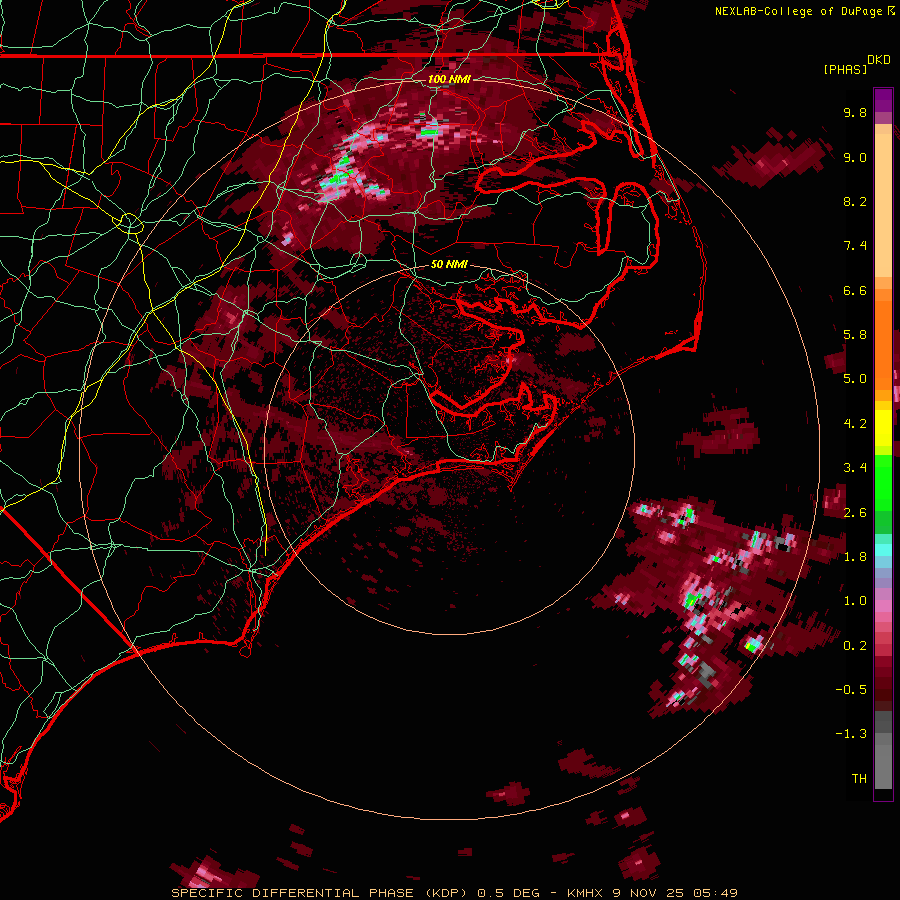Select the 6.6 scale value

tap(855, 290)
